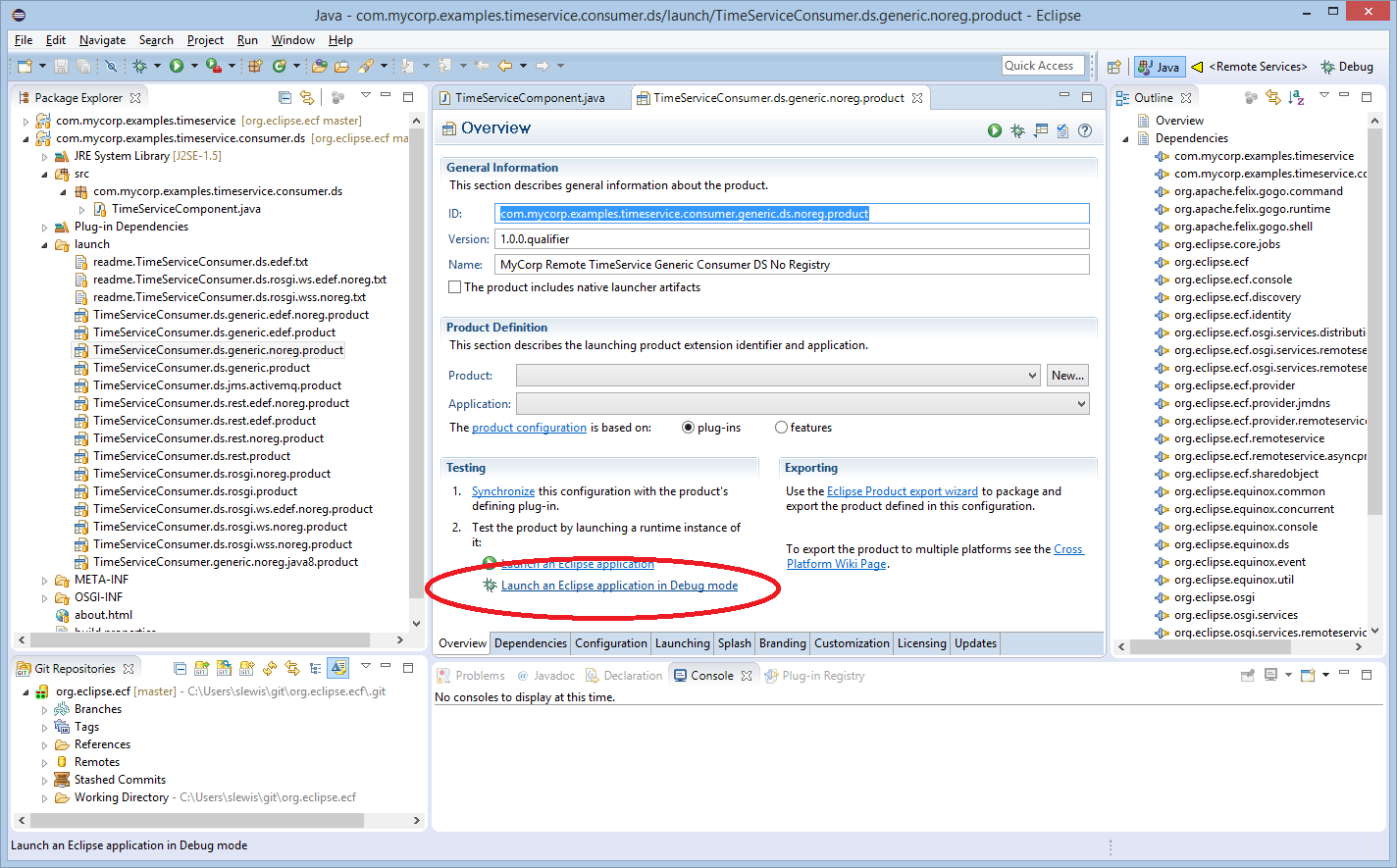This screenshot has width=1397, height=868.
Task: Click the product ID input field
Action: pyautogui.click(x=793, y=214)
